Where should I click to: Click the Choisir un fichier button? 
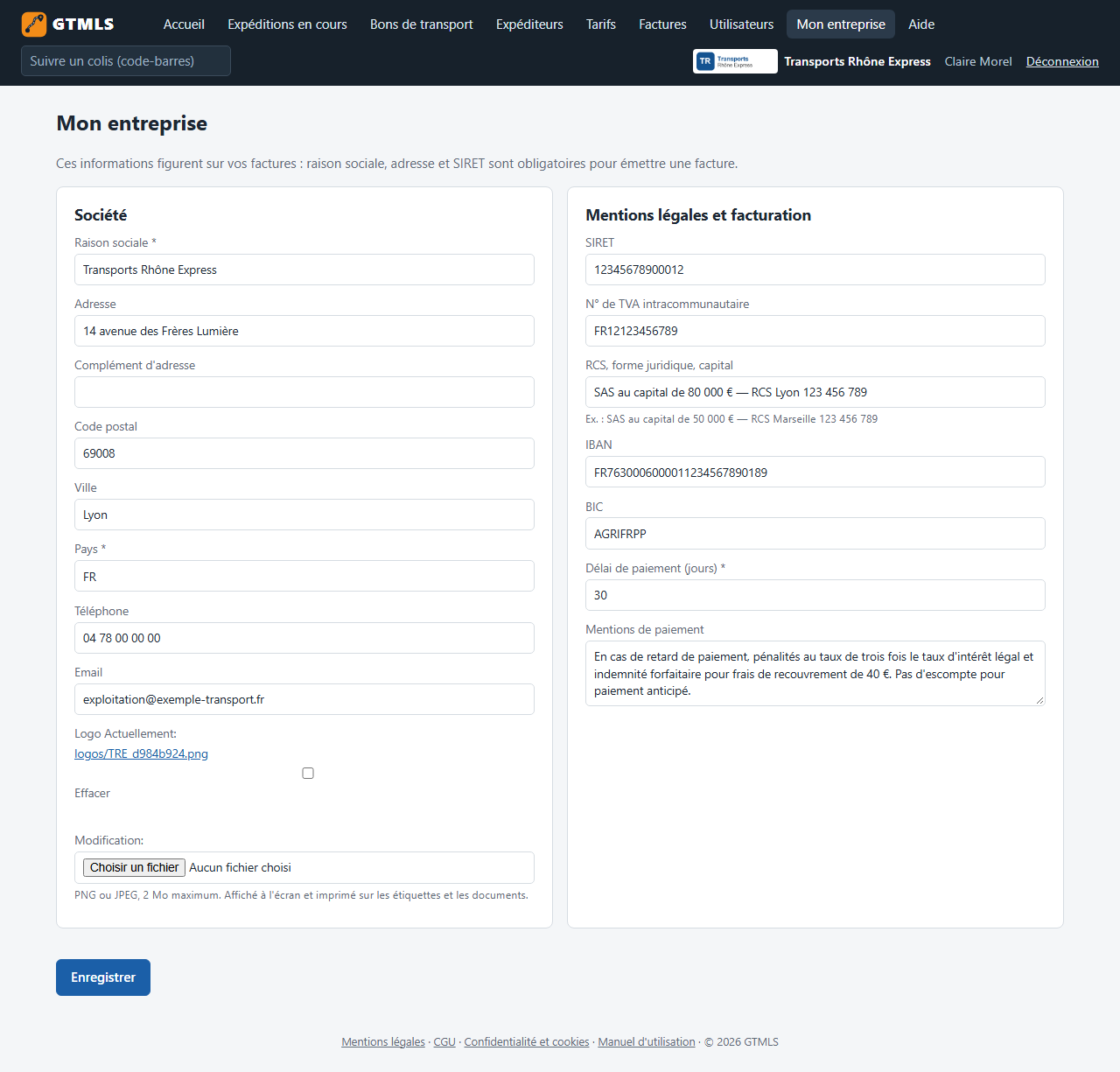coord(134,867)
